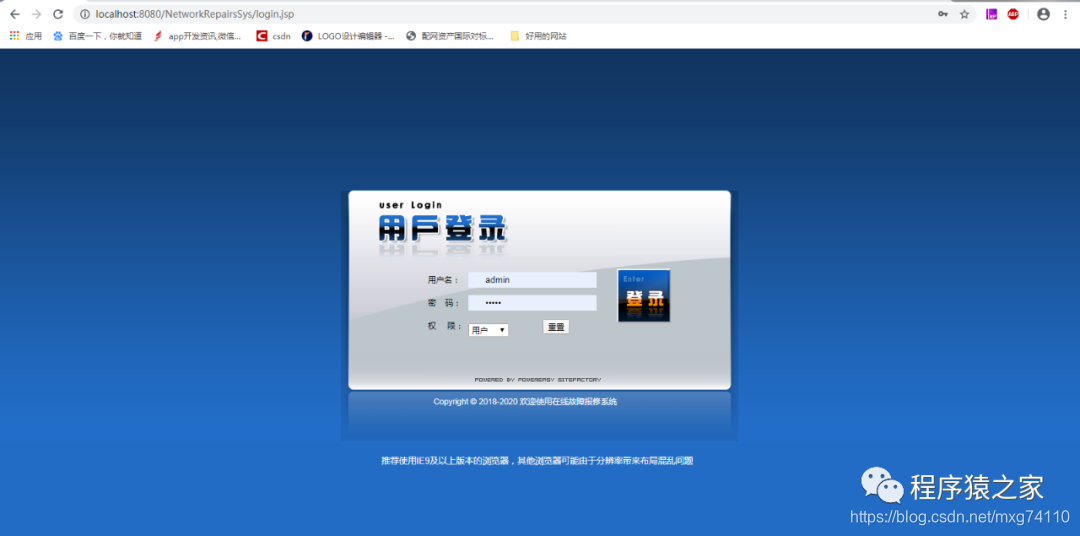Click the browser forward arrow
The height and width of the screenshot is (536, 1080).
(x=37, y=14)
